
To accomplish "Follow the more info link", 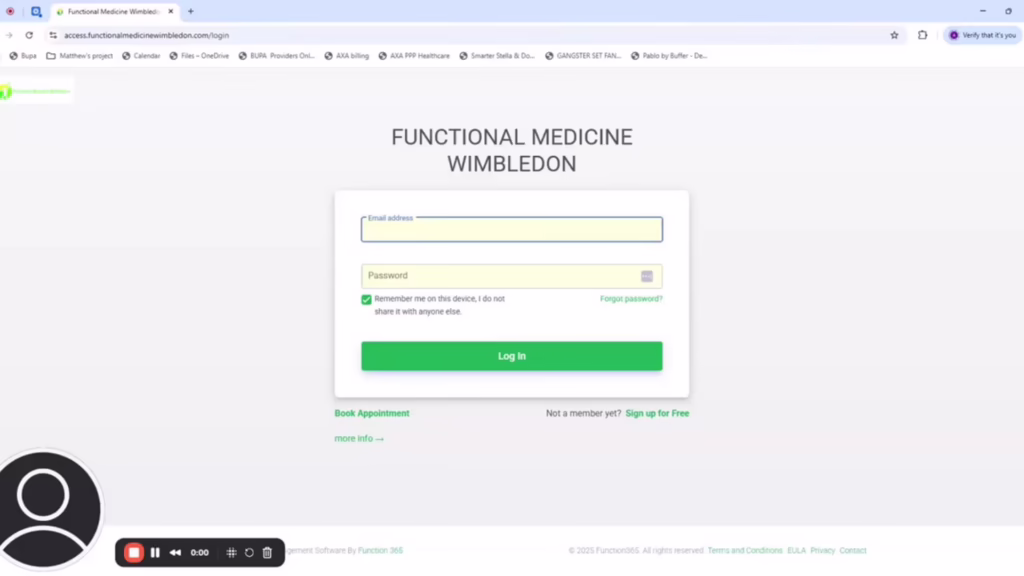I will tap(359, 438).
